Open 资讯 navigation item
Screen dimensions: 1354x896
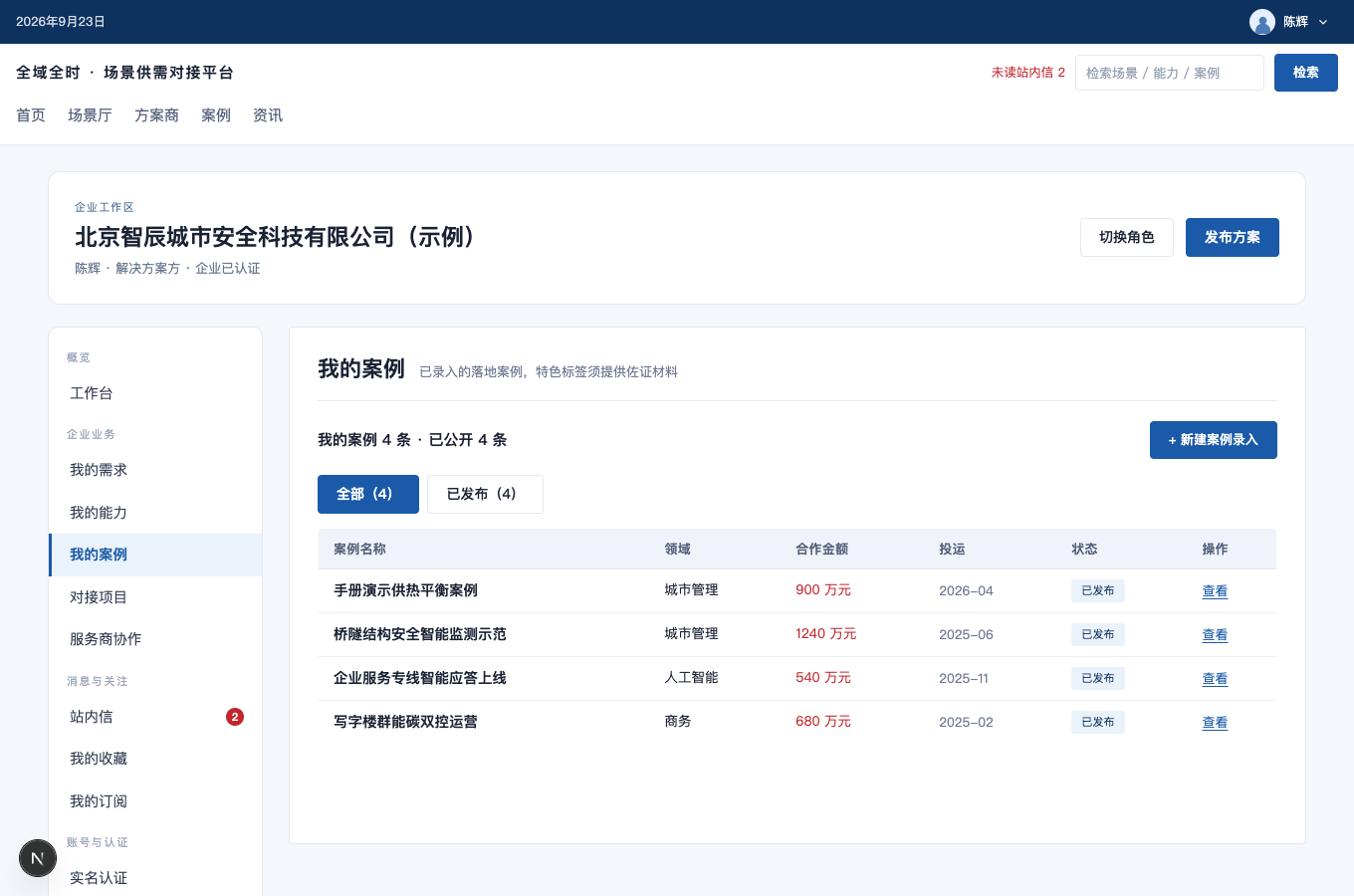click(x=268, y=115)
